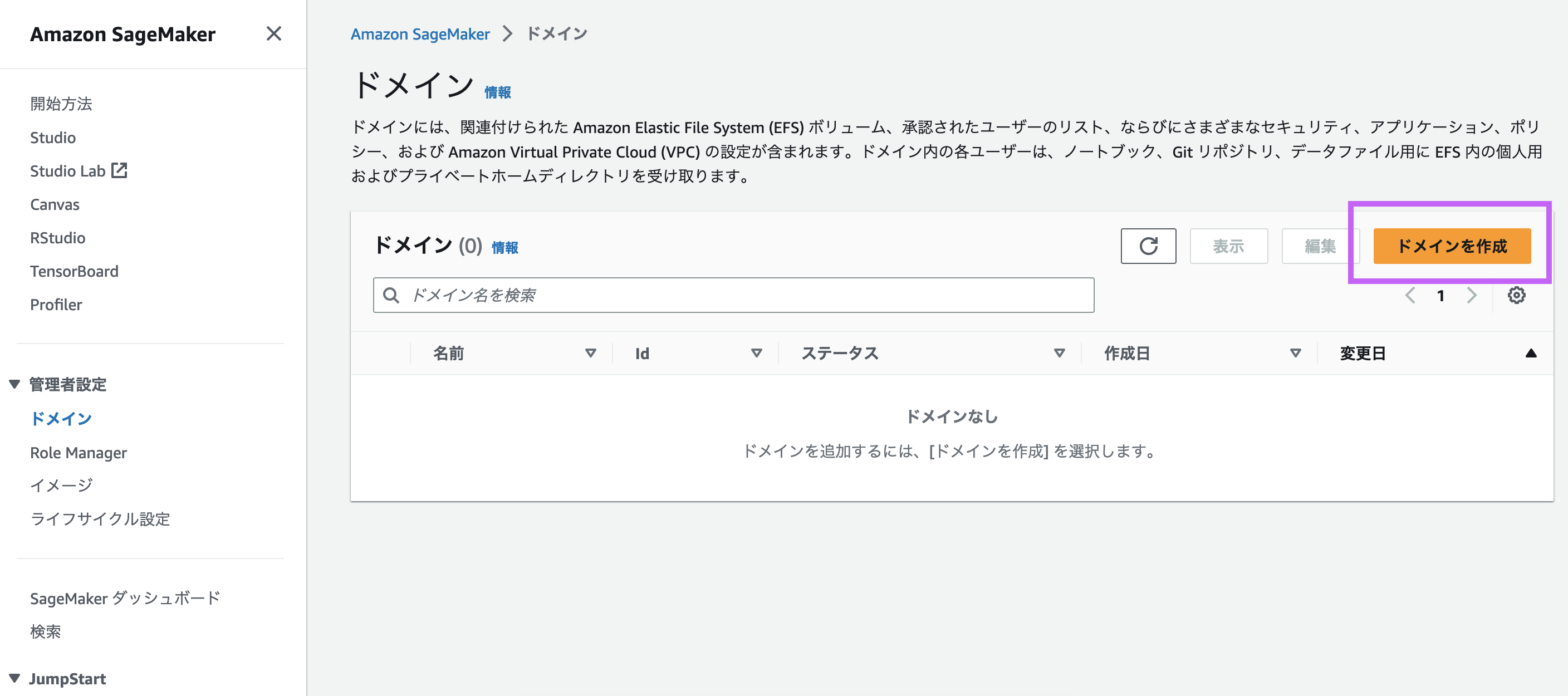Close the Amazon SageMaker navigation panel
The image size is (1568, 696).
(x=274, y=33)
